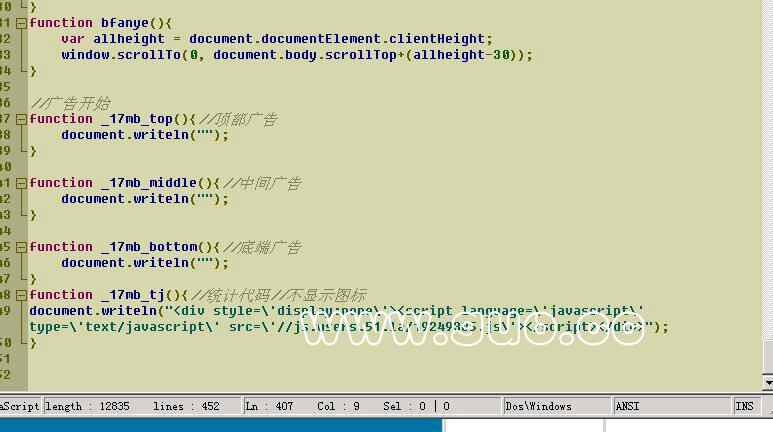
Task: Click the '//广告开始' comment line
Action: [x=70, y=103]
